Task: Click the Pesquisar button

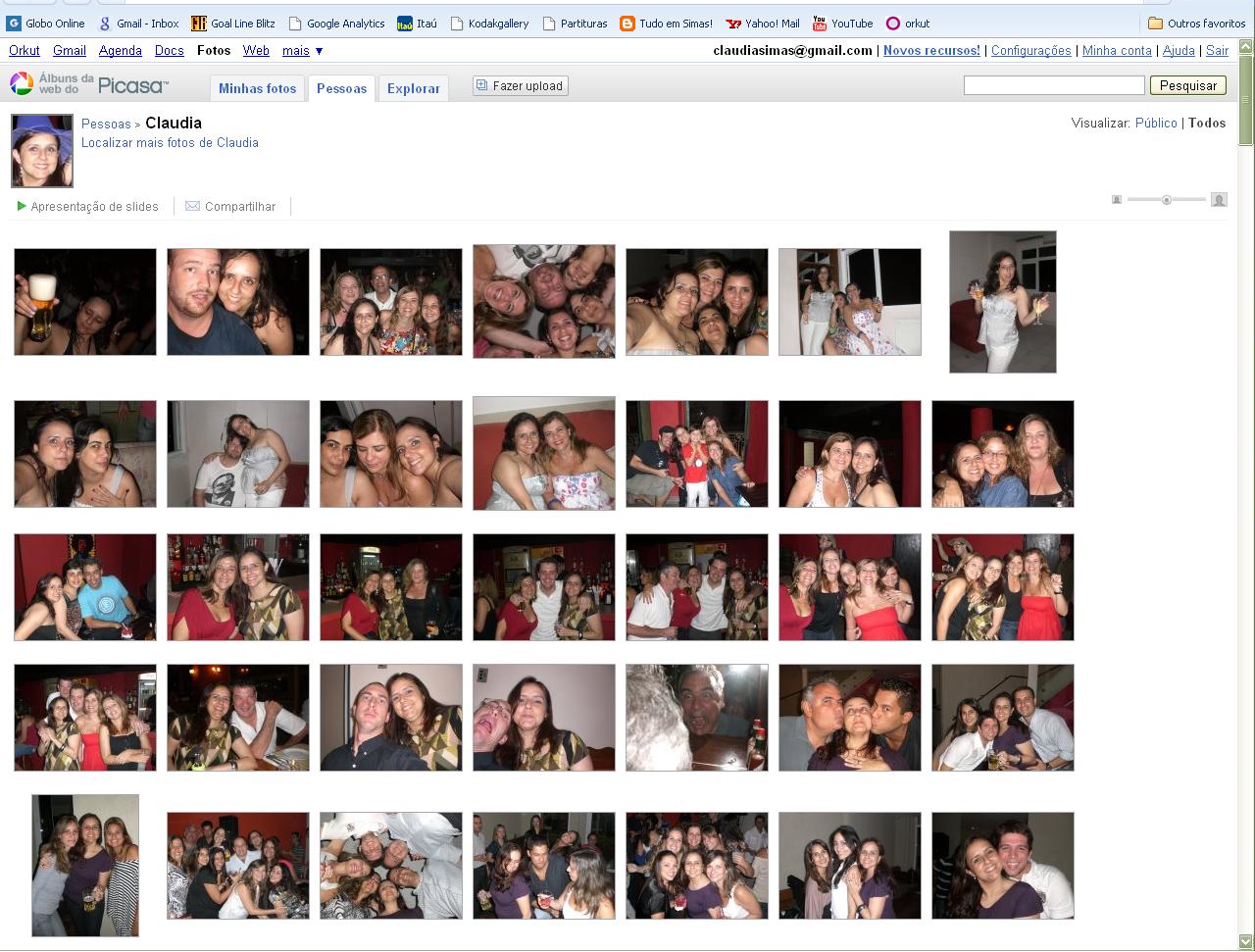Action: point(1188,86)
